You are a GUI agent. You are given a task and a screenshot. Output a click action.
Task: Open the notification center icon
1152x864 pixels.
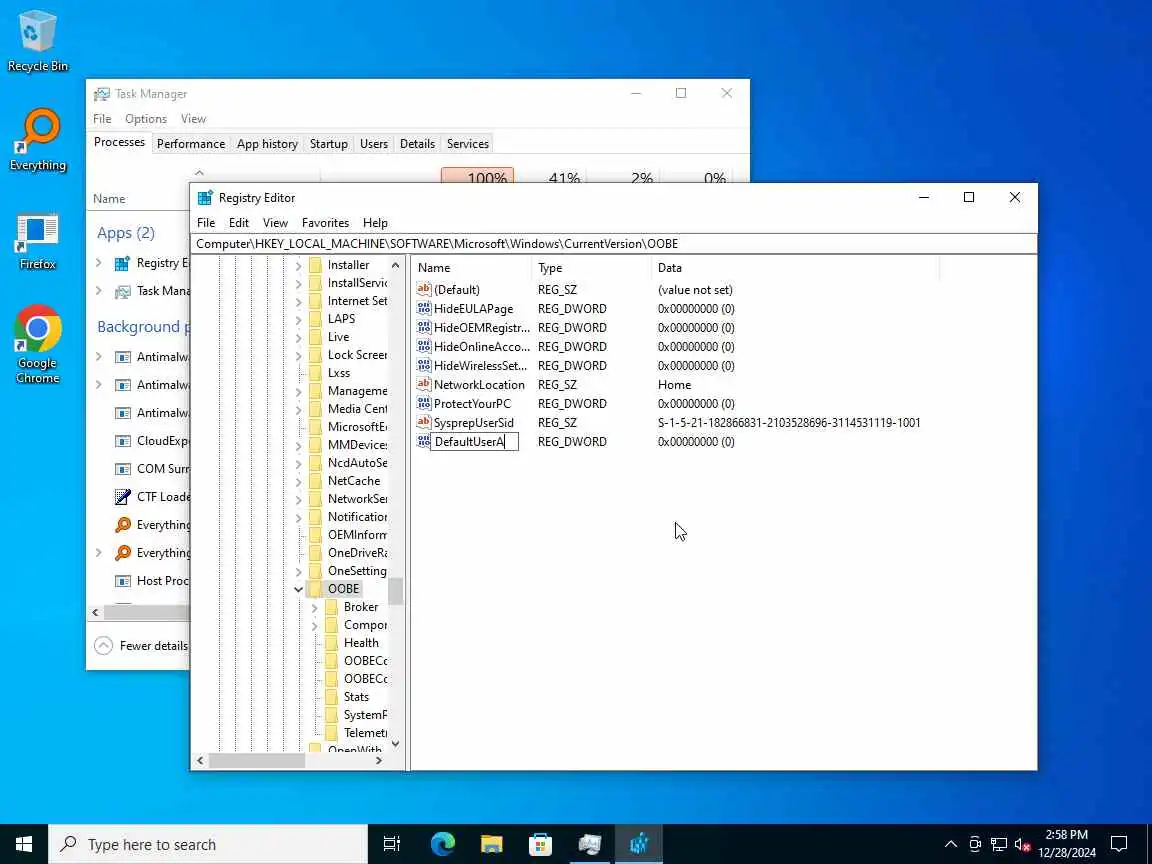coord(1119,844)
